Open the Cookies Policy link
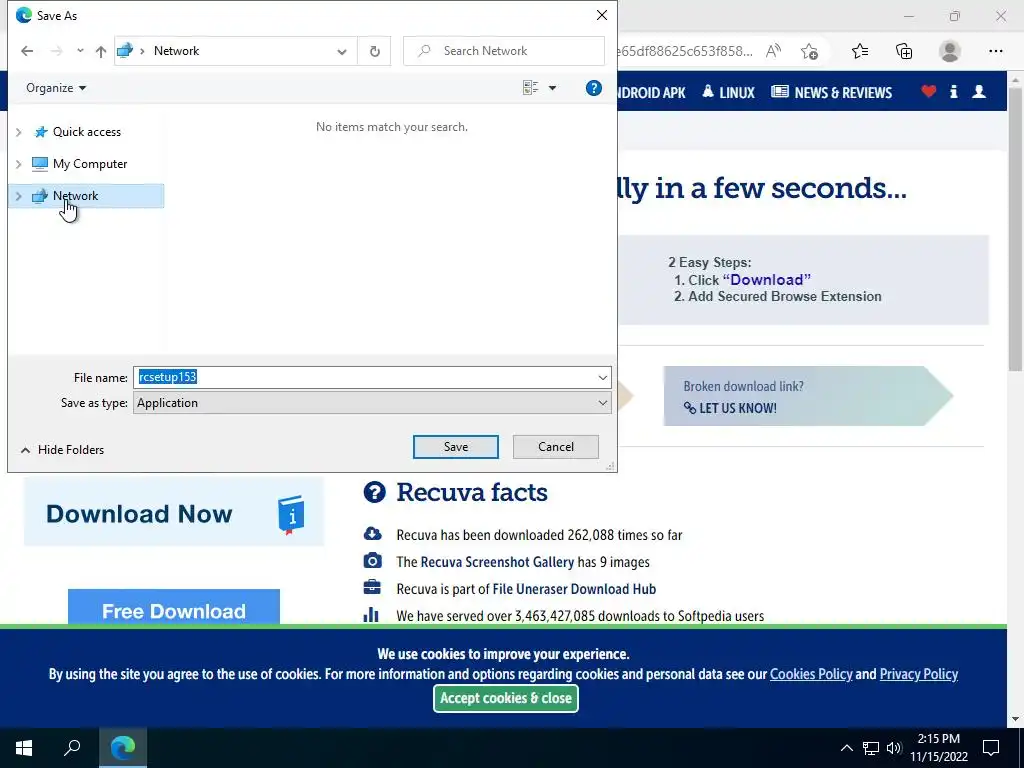This screenshot has width=1024, height=768. 811,674
